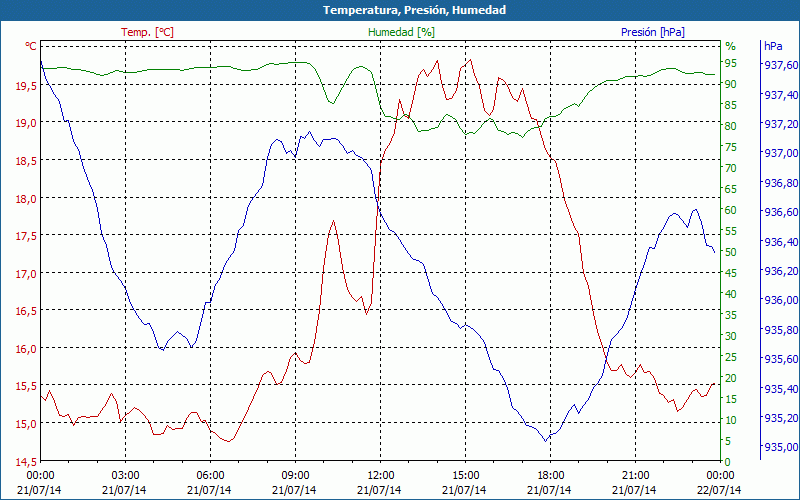Click the '18:00' time axis label
Image resolution: width=800 pixels, height=500 pixels.
(x=551, y=476)
